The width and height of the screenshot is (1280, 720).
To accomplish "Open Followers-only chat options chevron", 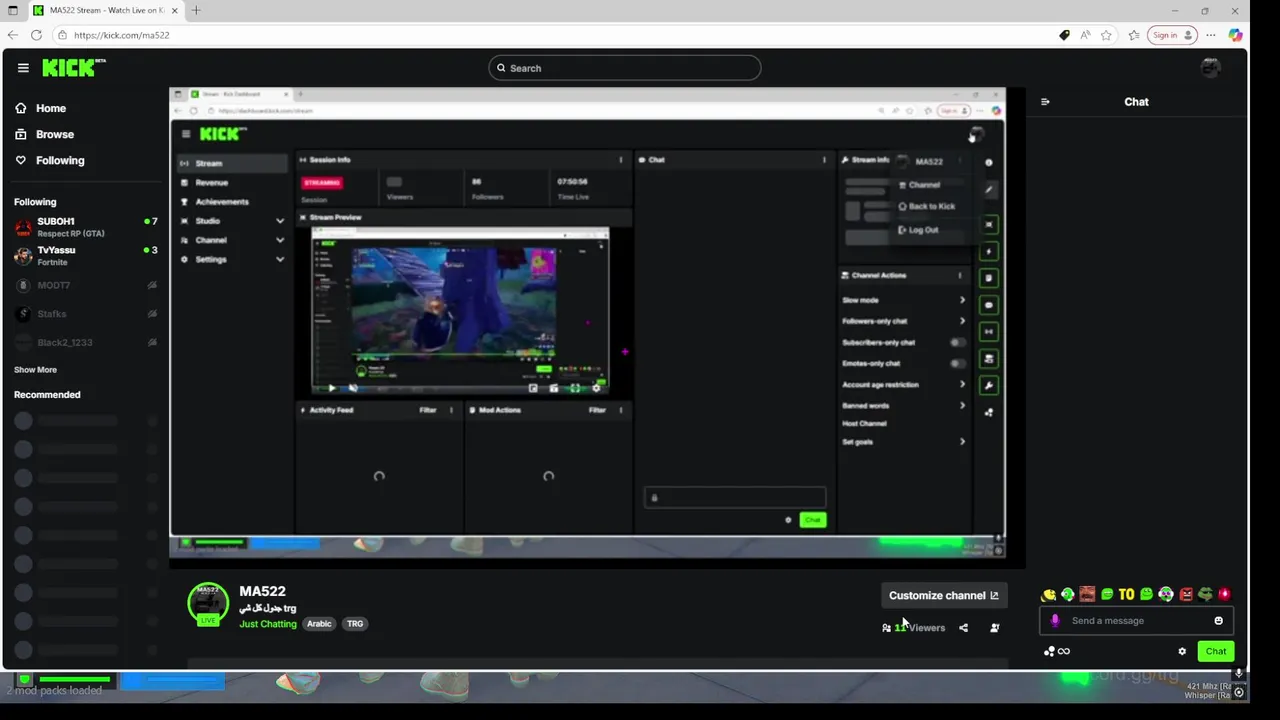I will [x=962, y=321].
